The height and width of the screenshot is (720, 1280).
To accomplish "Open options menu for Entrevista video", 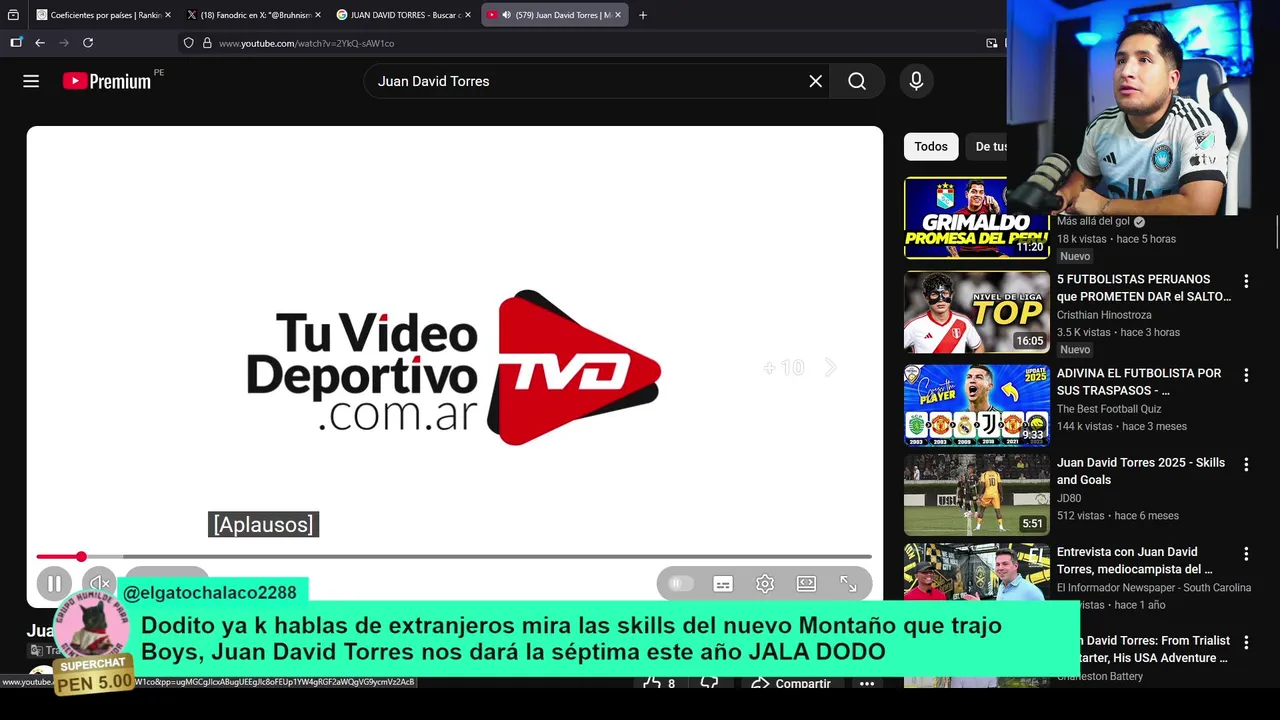I will click(x=1246, y=554).
